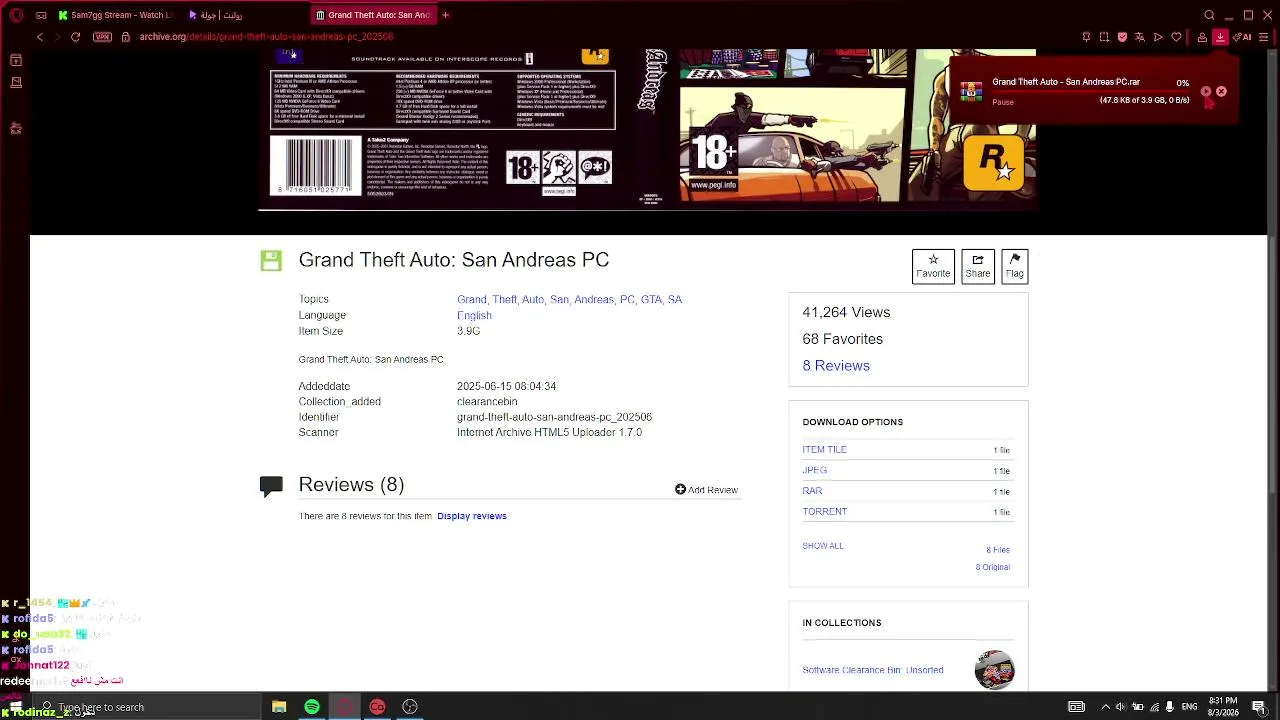The height and width of the screenshot is (720, 1280).
Task: Open the third sidebar icon
Action: click(x=16, y=128)
